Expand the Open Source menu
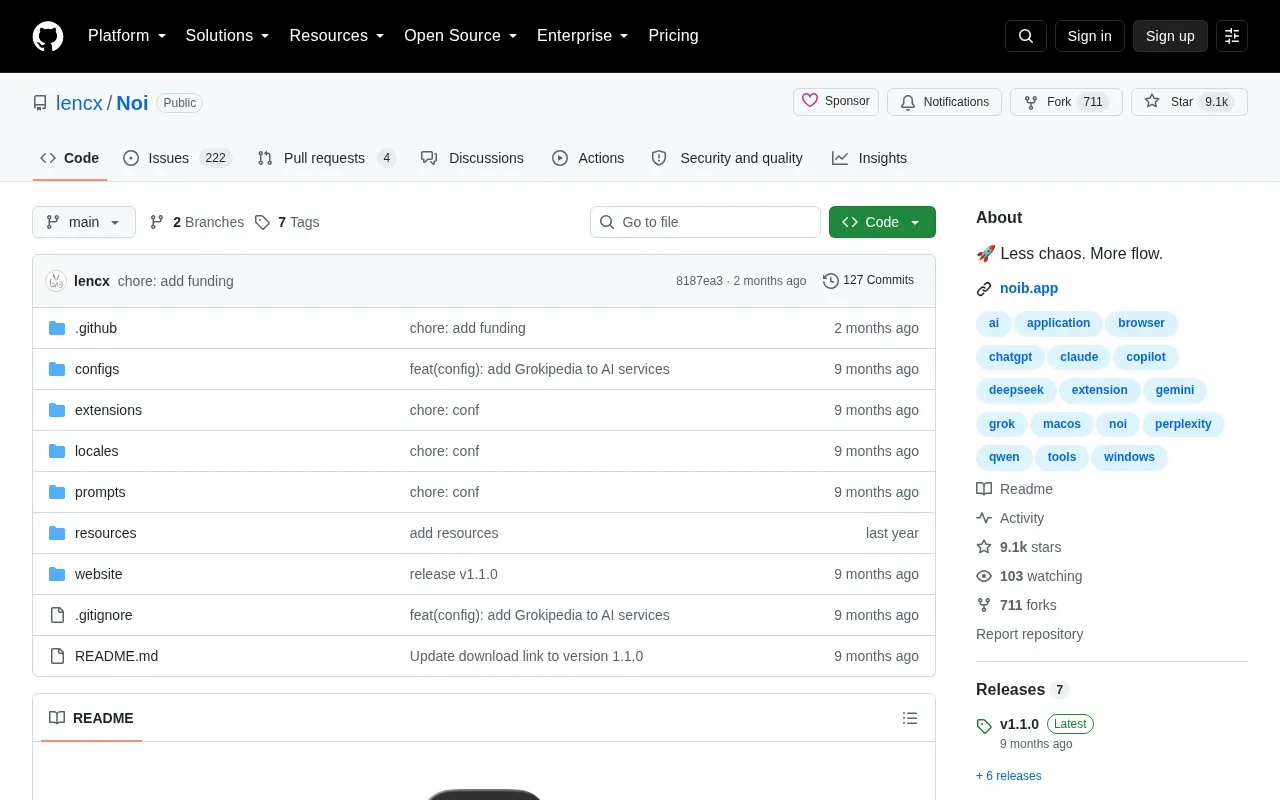The height and width of the screenshot is (800, 1280). [x=460, y=36]
